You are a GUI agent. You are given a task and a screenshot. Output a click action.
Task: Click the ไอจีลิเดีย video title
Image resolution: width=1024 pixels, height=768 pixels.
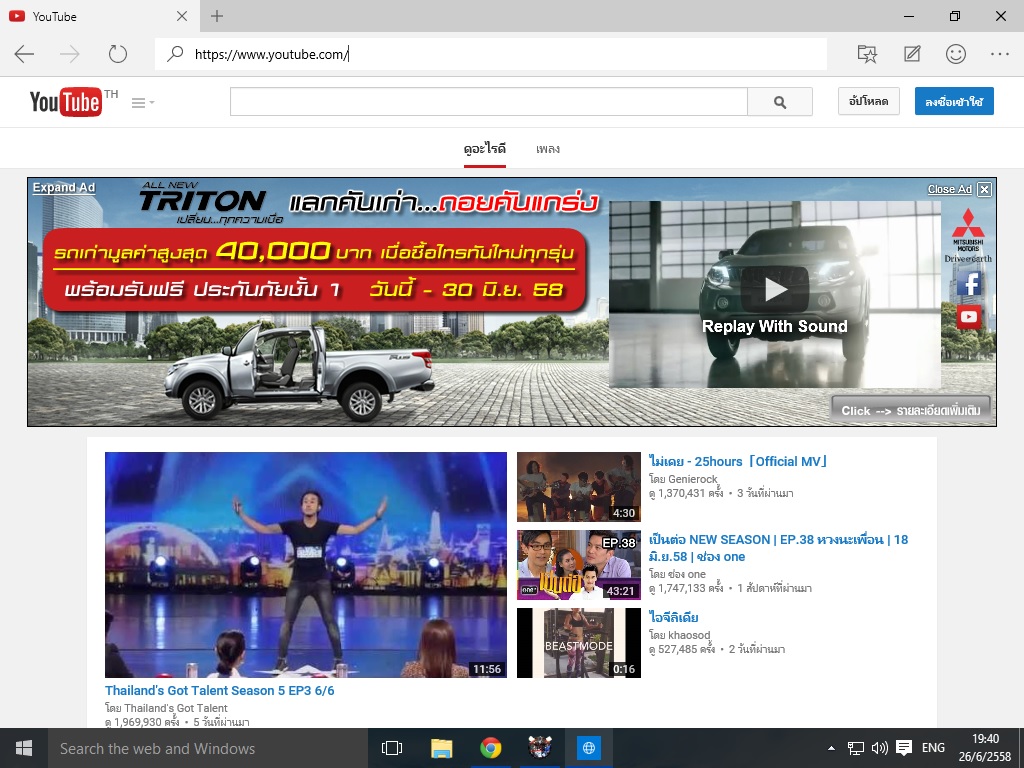[673, 617]
